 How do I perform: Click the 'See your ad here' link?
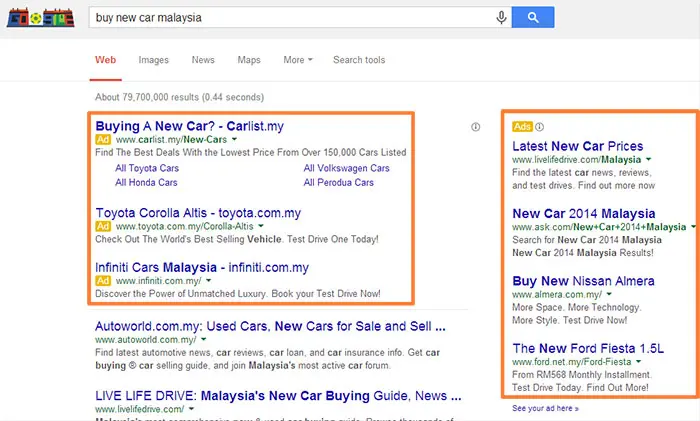[544, 408]
